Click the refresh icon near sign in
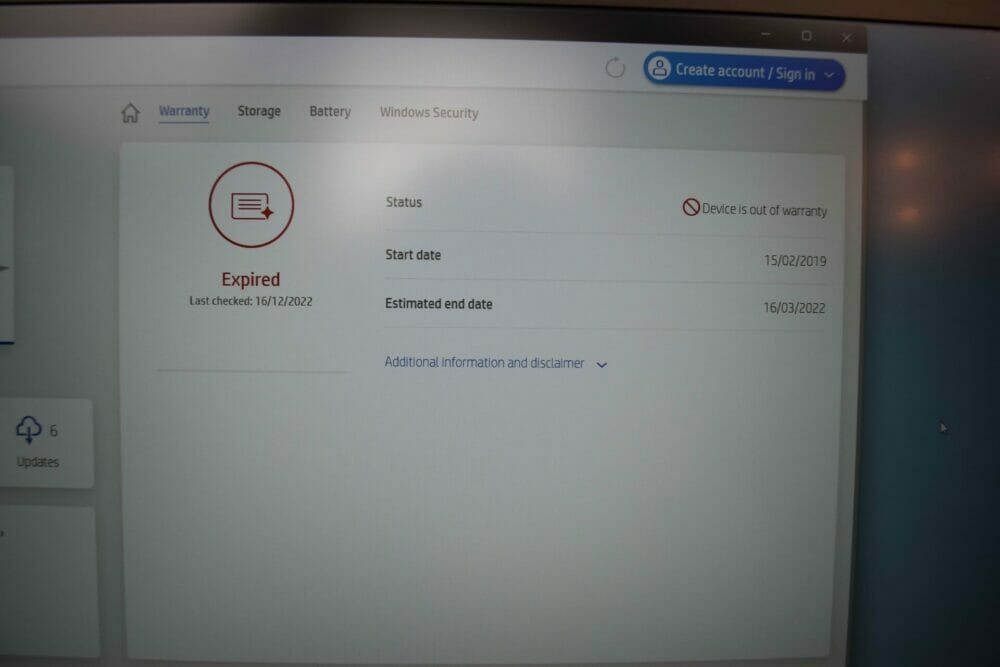This screenshot has width=1000, height=667. 615,67
